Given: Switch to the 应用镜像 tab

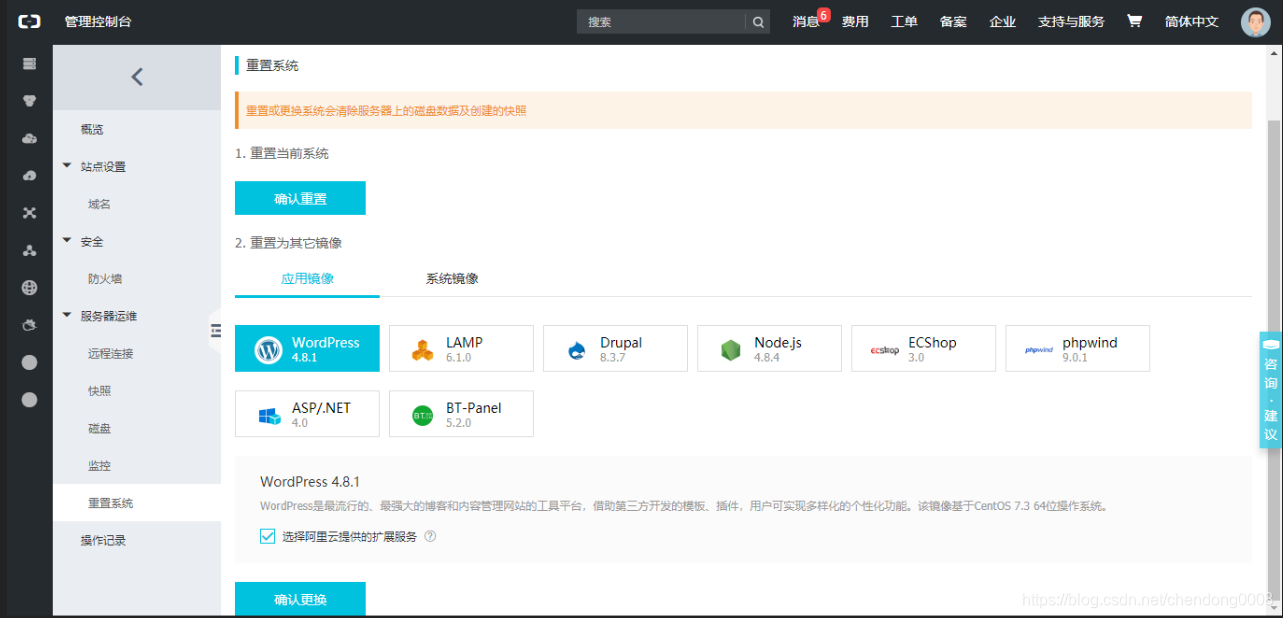Looking at the screenshot, I should coord(307,279).
